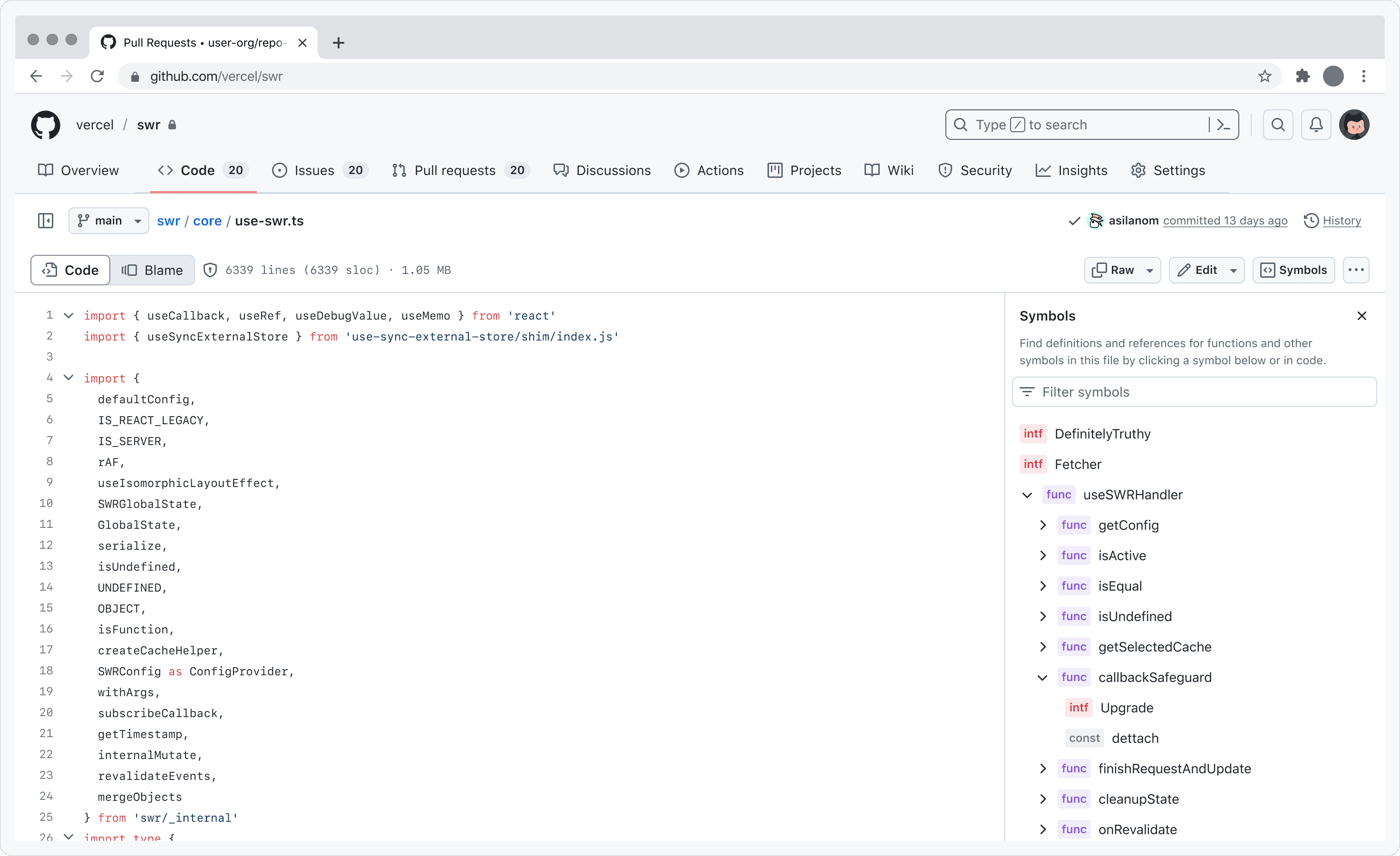Viewport: 1400px width, 856px height.
Task: Open the main branch dropdown
Action: (x=108, y=220)
